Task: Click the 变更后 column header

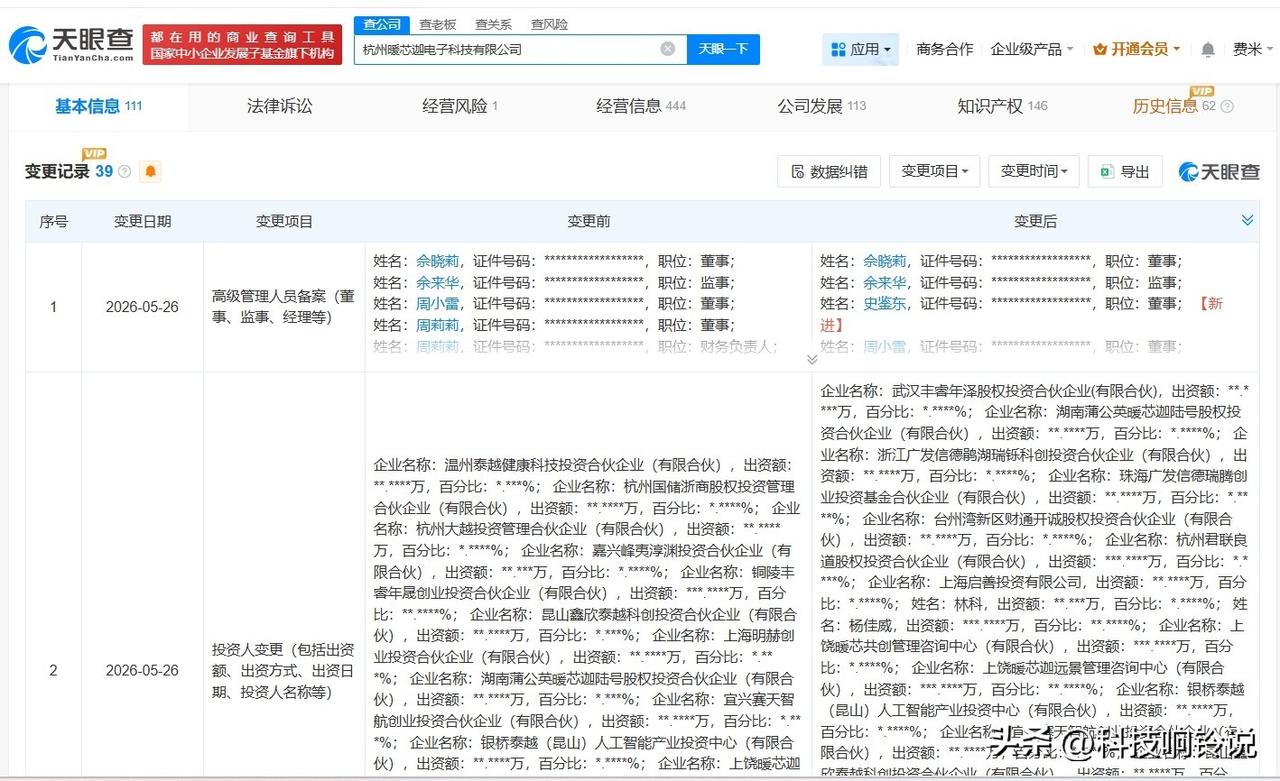Action: click(x=1035, y=221)
